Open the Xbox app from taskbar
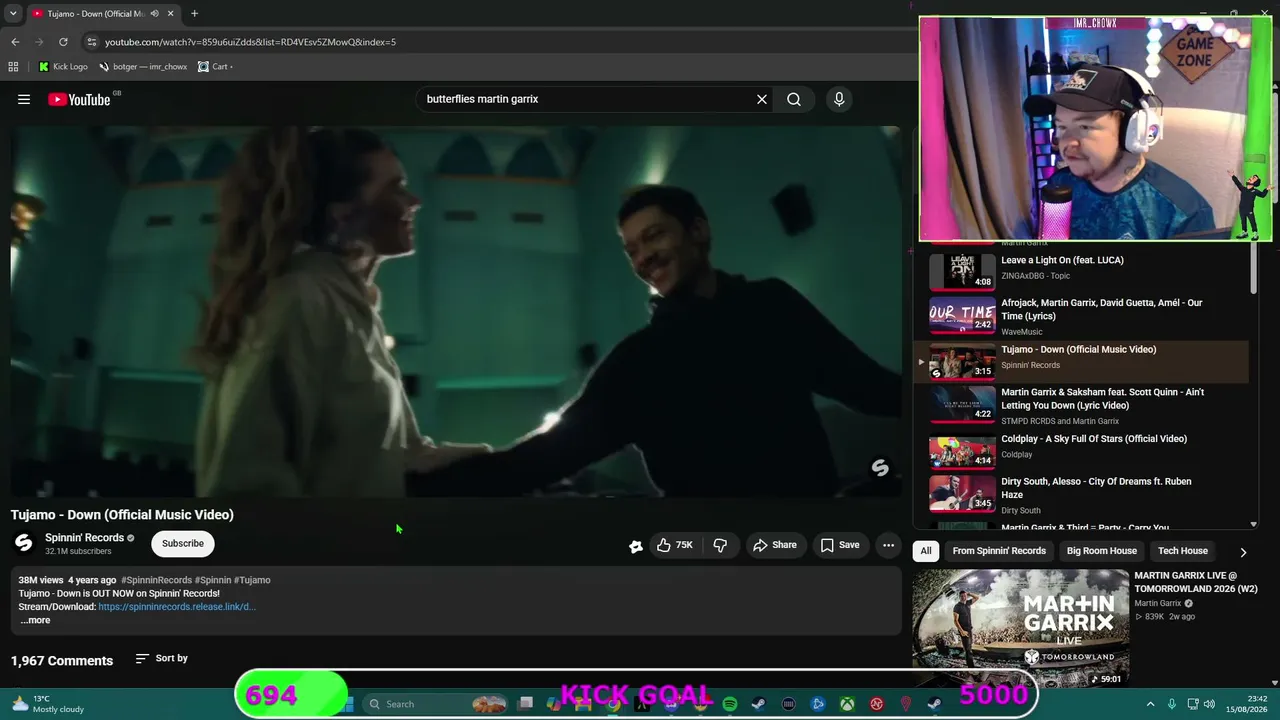This screenshot has width=1280, height=720. coord(847,704)
